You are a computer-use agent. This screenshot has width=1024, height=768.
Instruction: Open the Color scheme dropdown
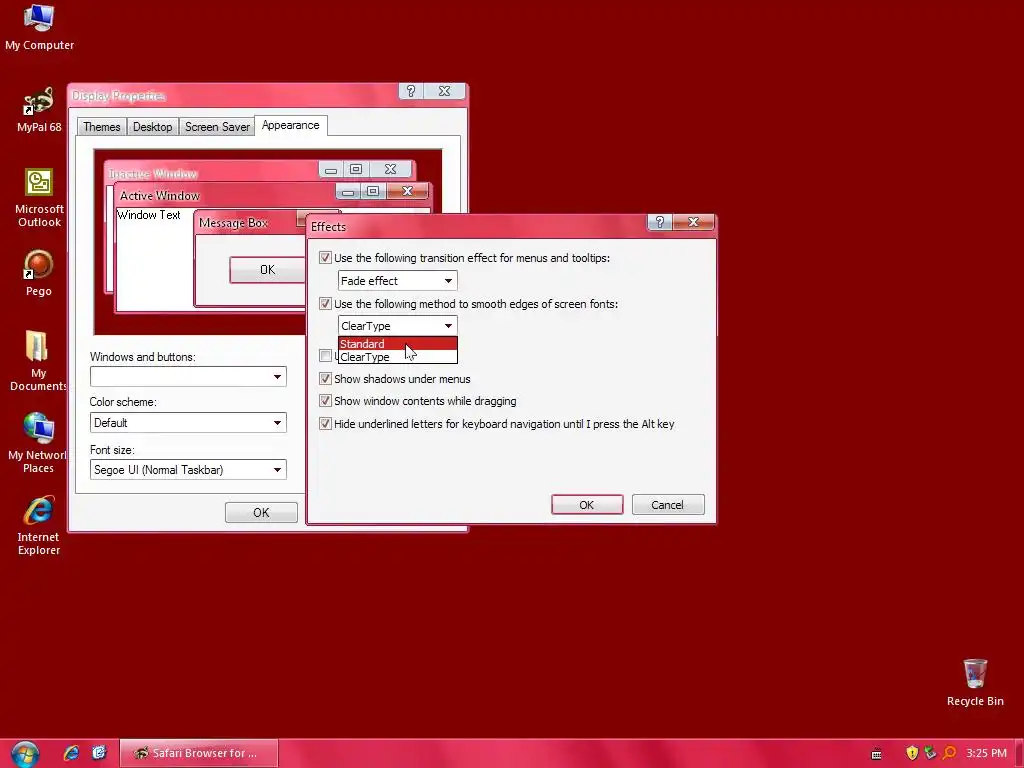188,423
